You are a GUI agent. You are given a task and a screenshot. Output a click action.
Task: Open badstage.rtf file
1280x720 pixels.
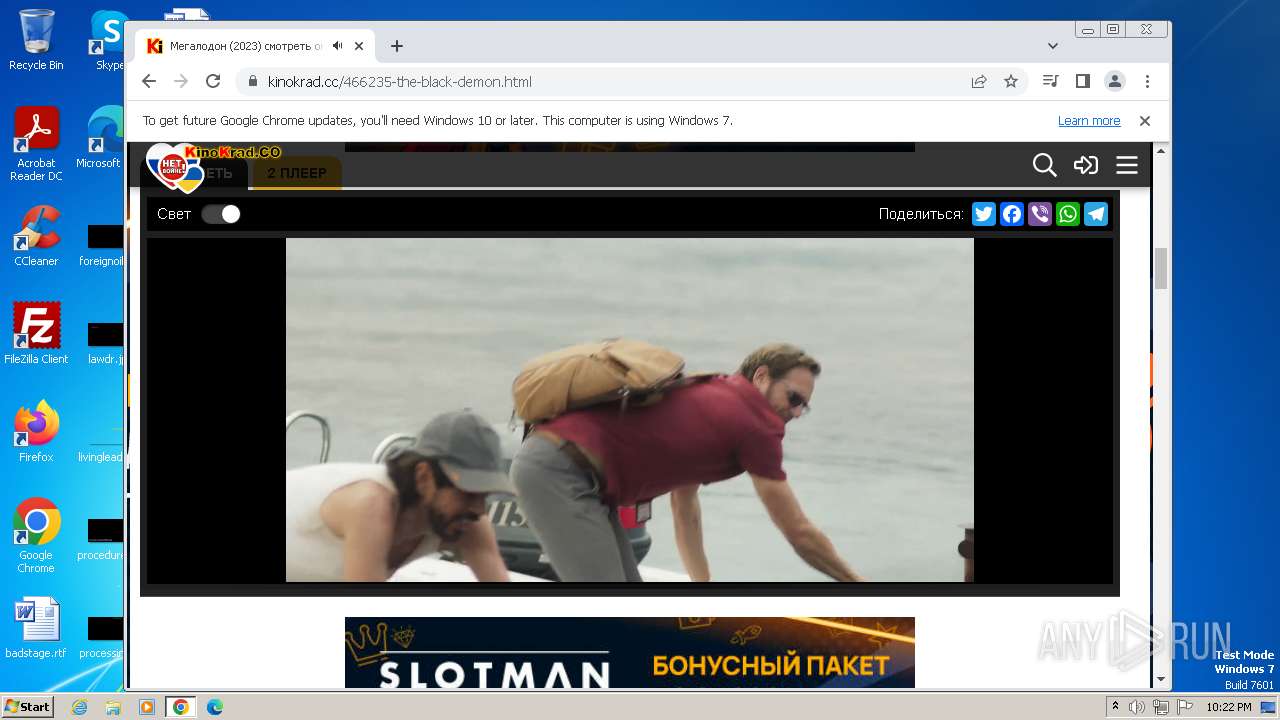(x=36, y=628)
